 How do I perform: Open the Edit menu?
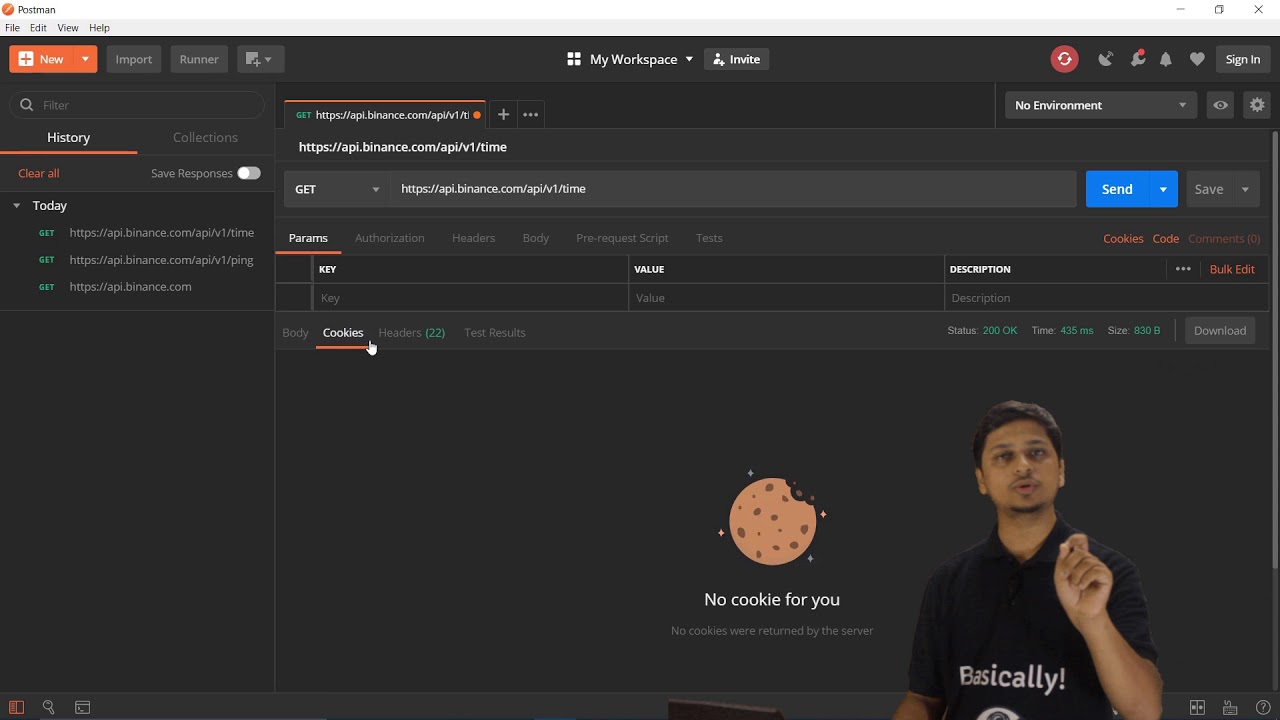[38, 28]
